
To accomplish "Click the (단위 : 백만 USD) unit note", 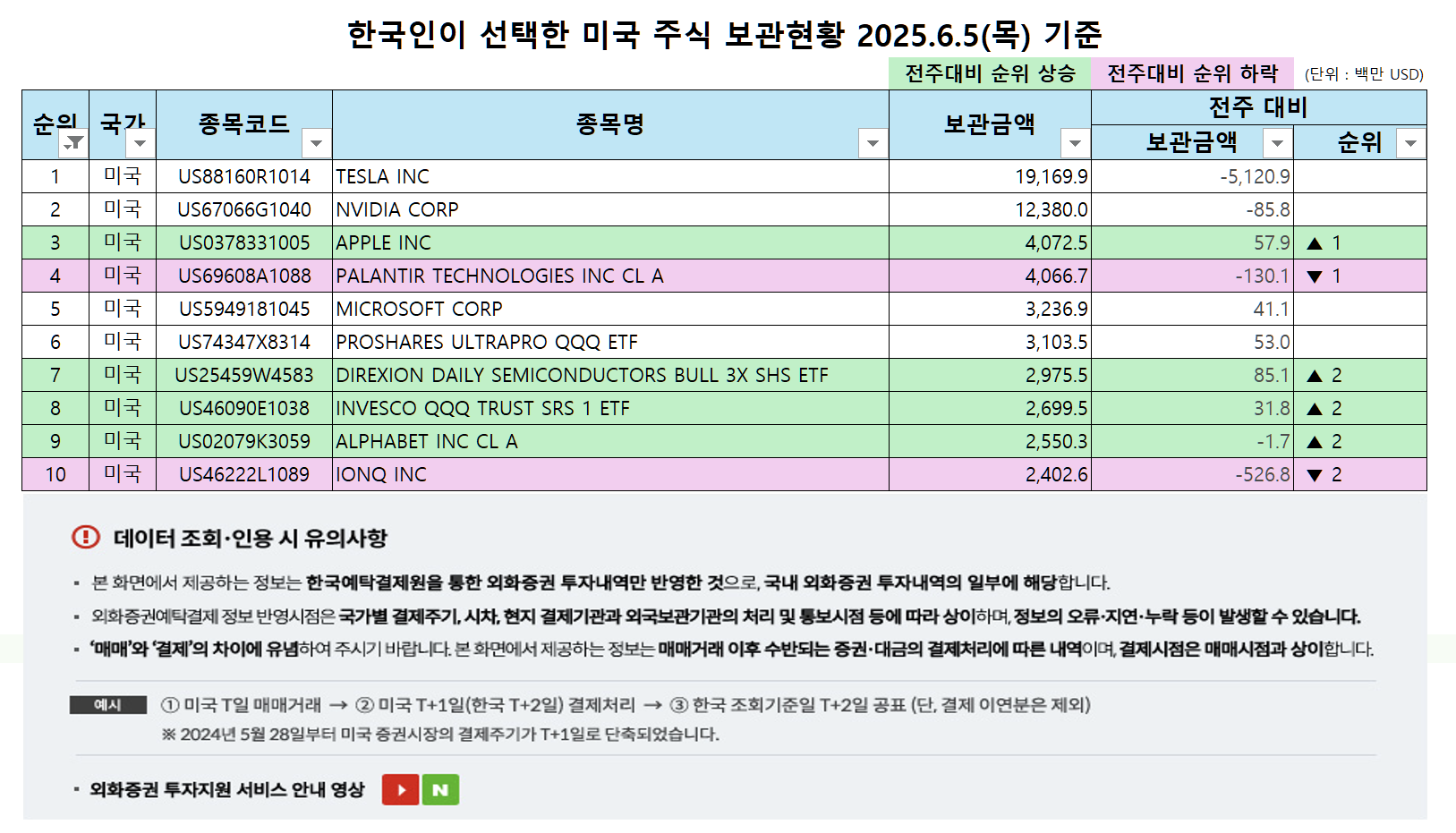I will (1364, 74).
